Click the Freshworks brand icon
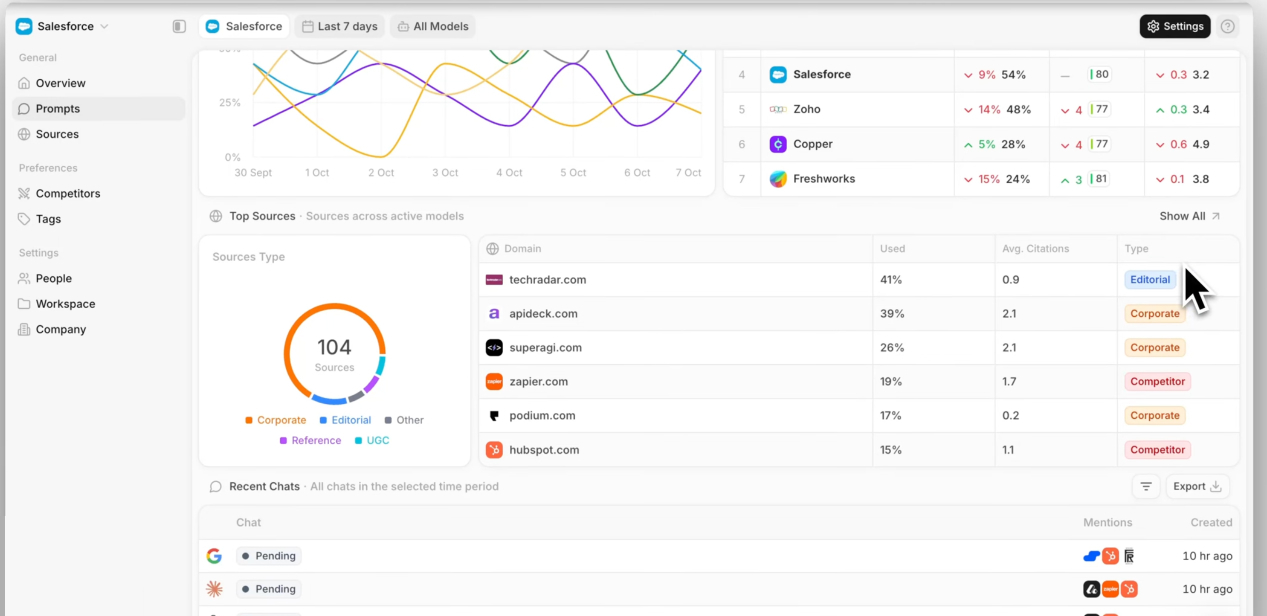Viewport: 1267px width, 616px height. click(x=778, y=179)
